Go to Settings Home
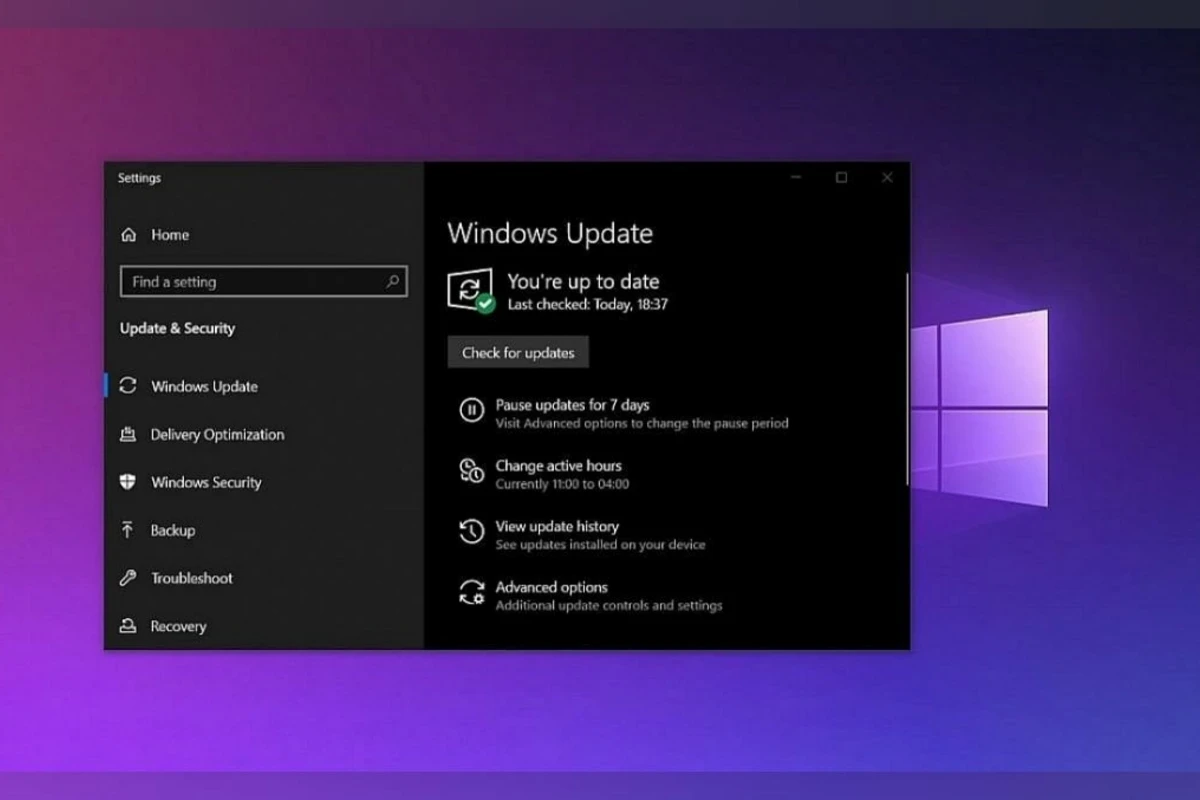 [x=170, y=235]
